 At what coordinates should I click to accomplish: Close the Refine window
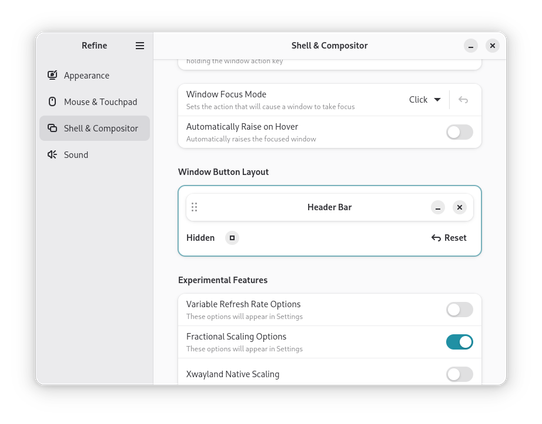(x=492, y=46)
